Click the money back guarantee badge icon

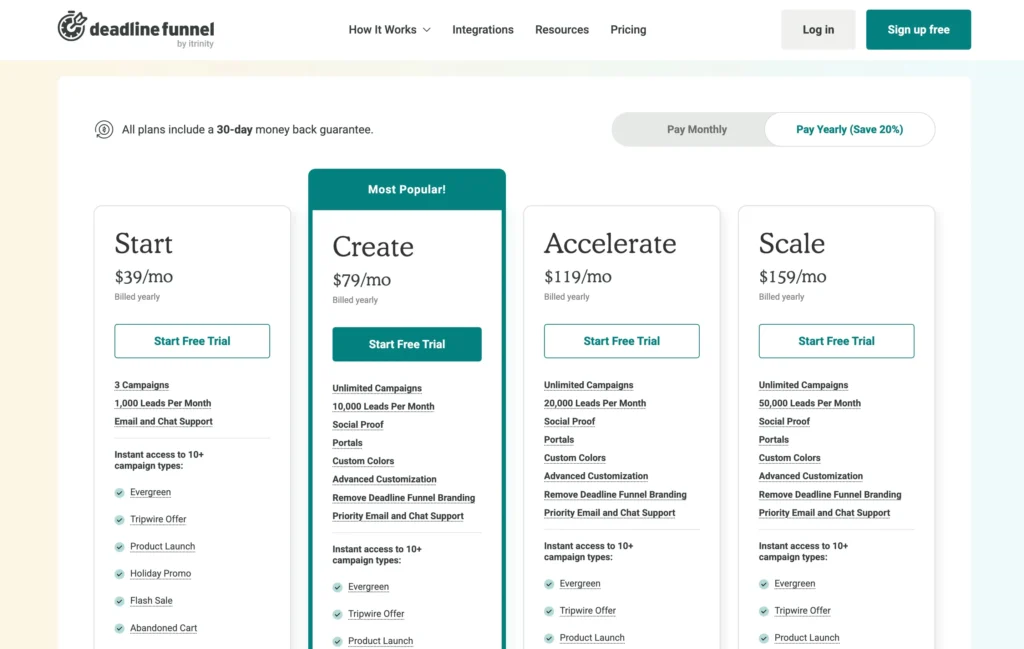104,129
